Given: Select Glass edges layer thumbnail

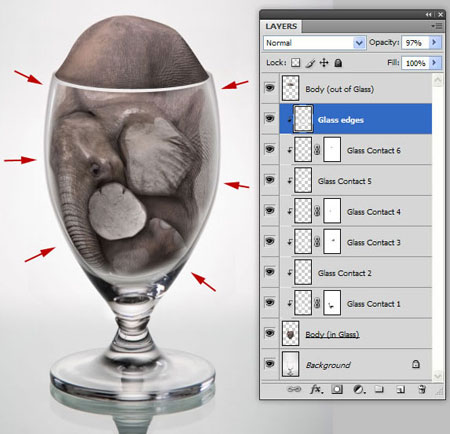Looking at the screenshot, I should 303,119.
